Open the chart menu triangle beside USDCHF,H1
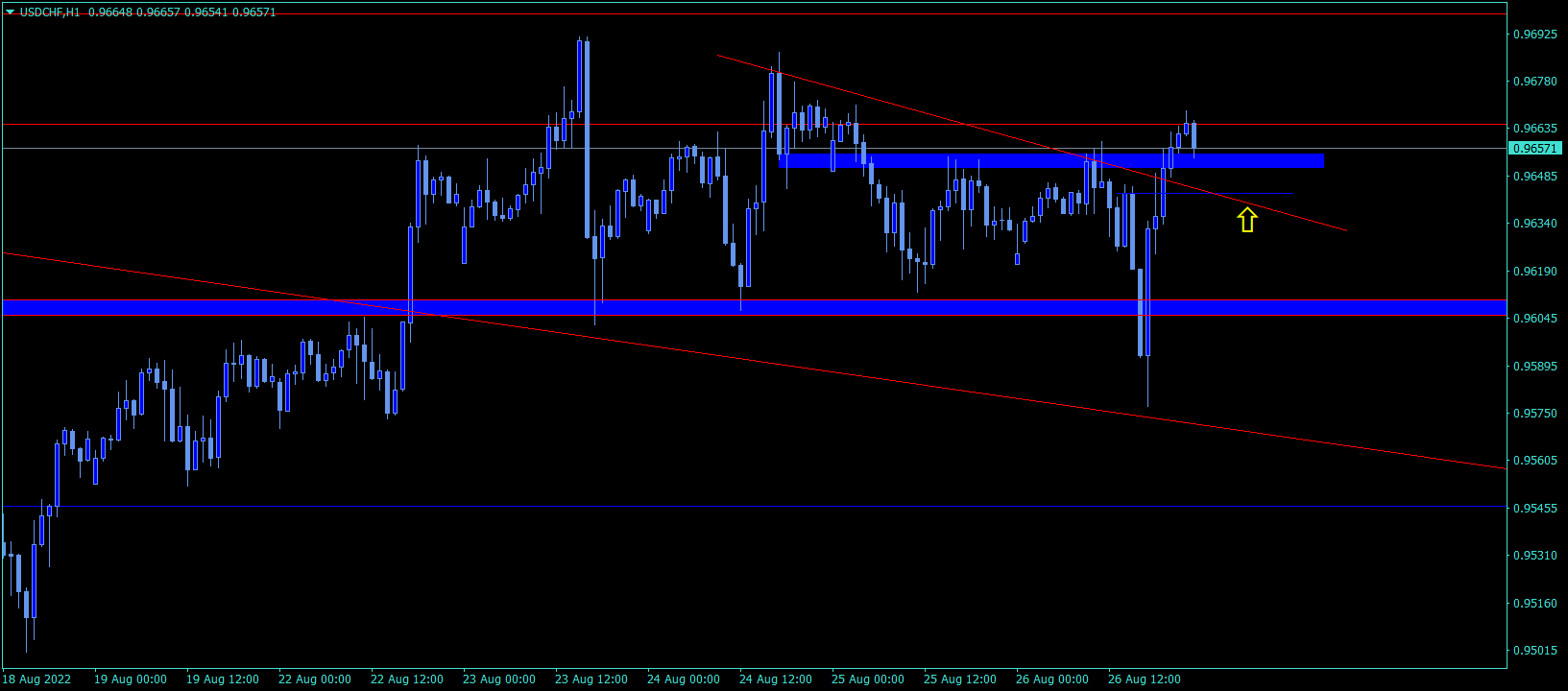The height and width of the screenshot is (691, 1568). pos(10,12)
